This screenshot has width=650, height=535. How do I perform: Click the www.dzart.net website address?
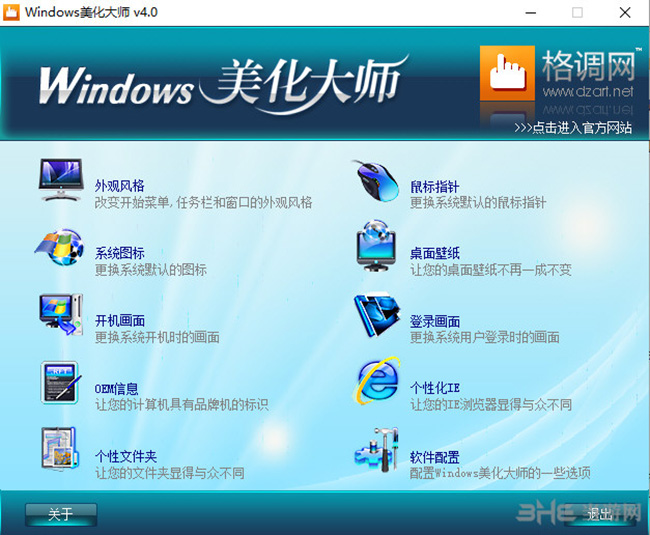point(588,91)
